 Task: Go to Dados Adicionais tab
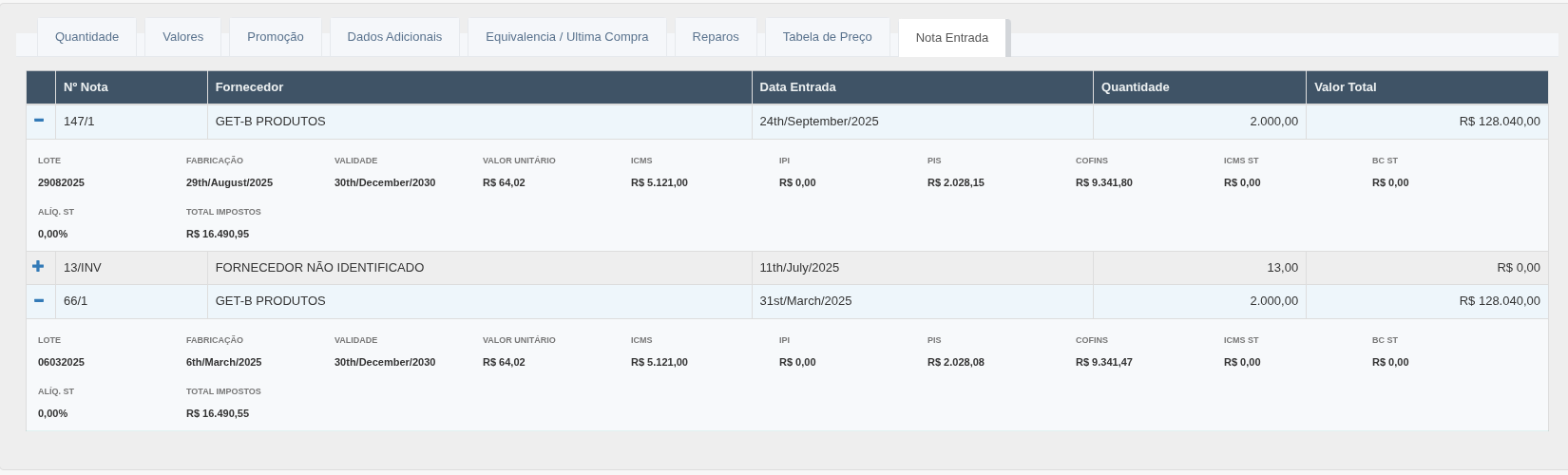pos(394,37)
